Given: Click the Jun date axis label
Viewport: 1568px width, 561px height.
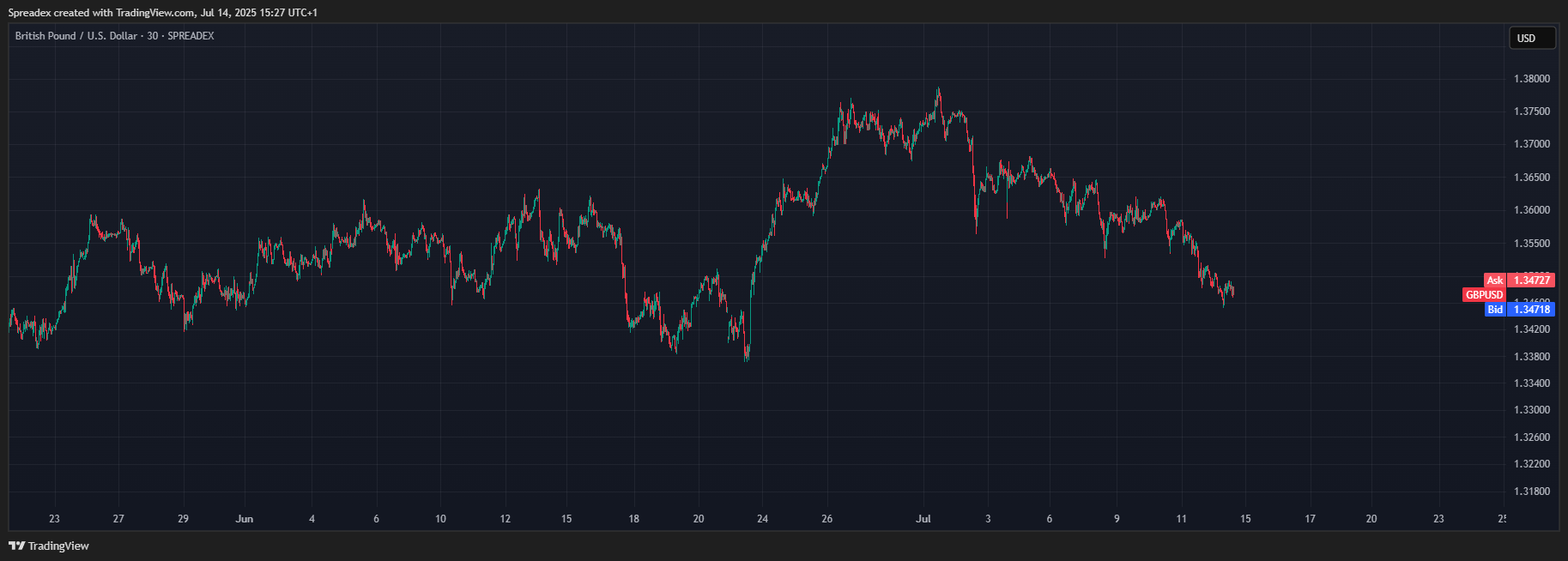Looking at the screenshot, I should pyautogui.click(x=245, y=519).
